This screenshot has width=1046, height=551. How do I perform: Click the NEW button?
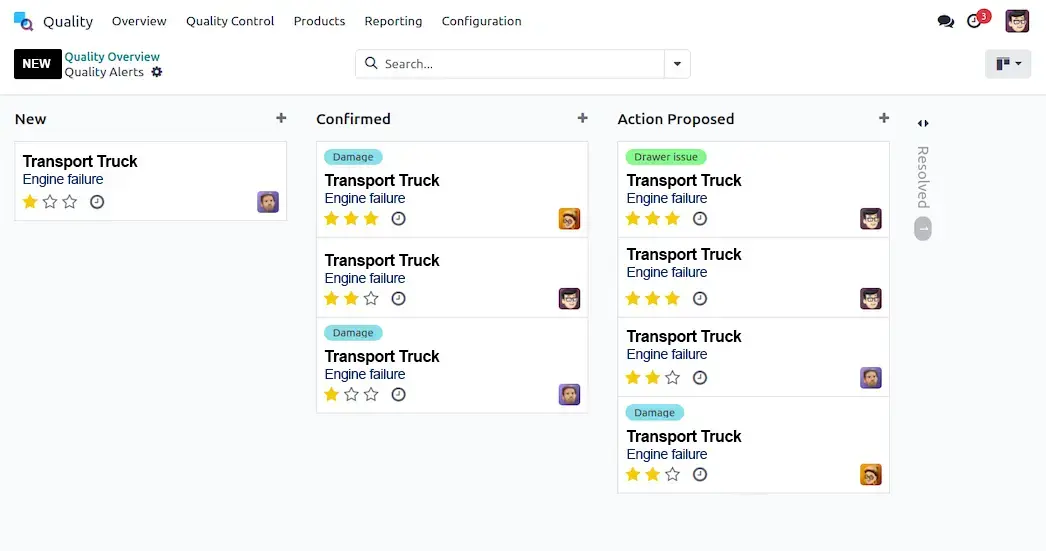coord(37,64)
